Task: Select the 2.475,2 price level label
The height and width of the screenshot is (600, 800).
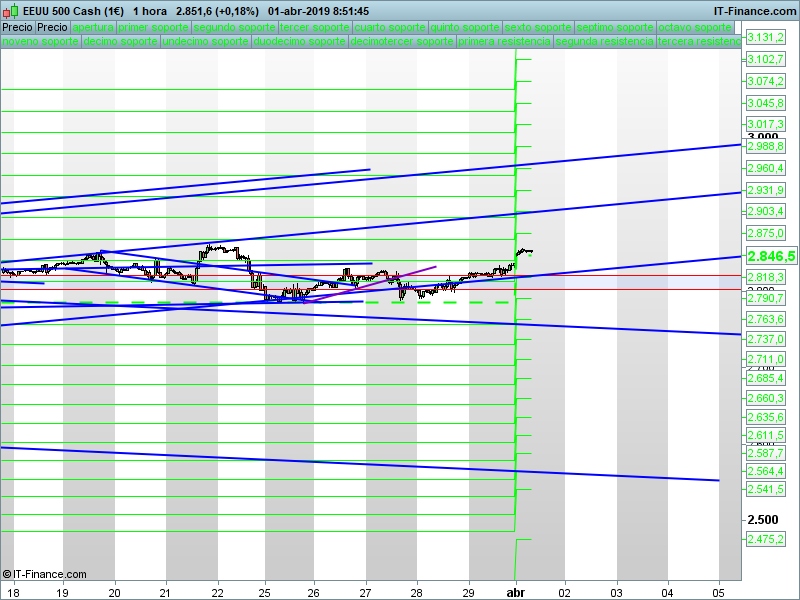Action: click(766, 540)
